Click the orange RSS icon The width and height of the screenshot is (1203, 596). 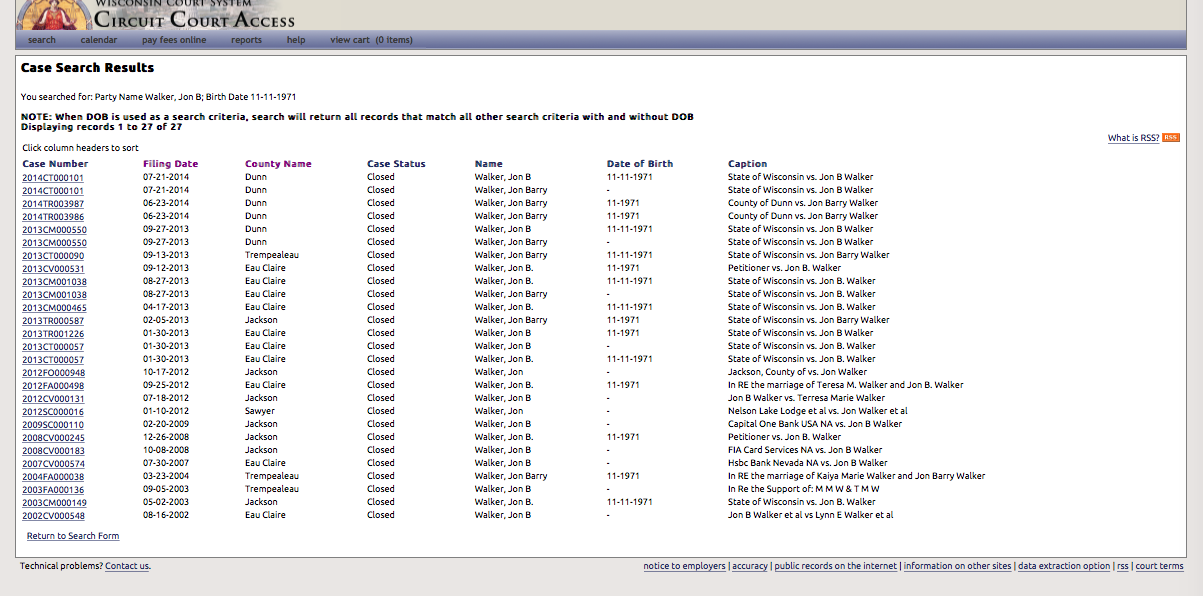(1170, 138)
